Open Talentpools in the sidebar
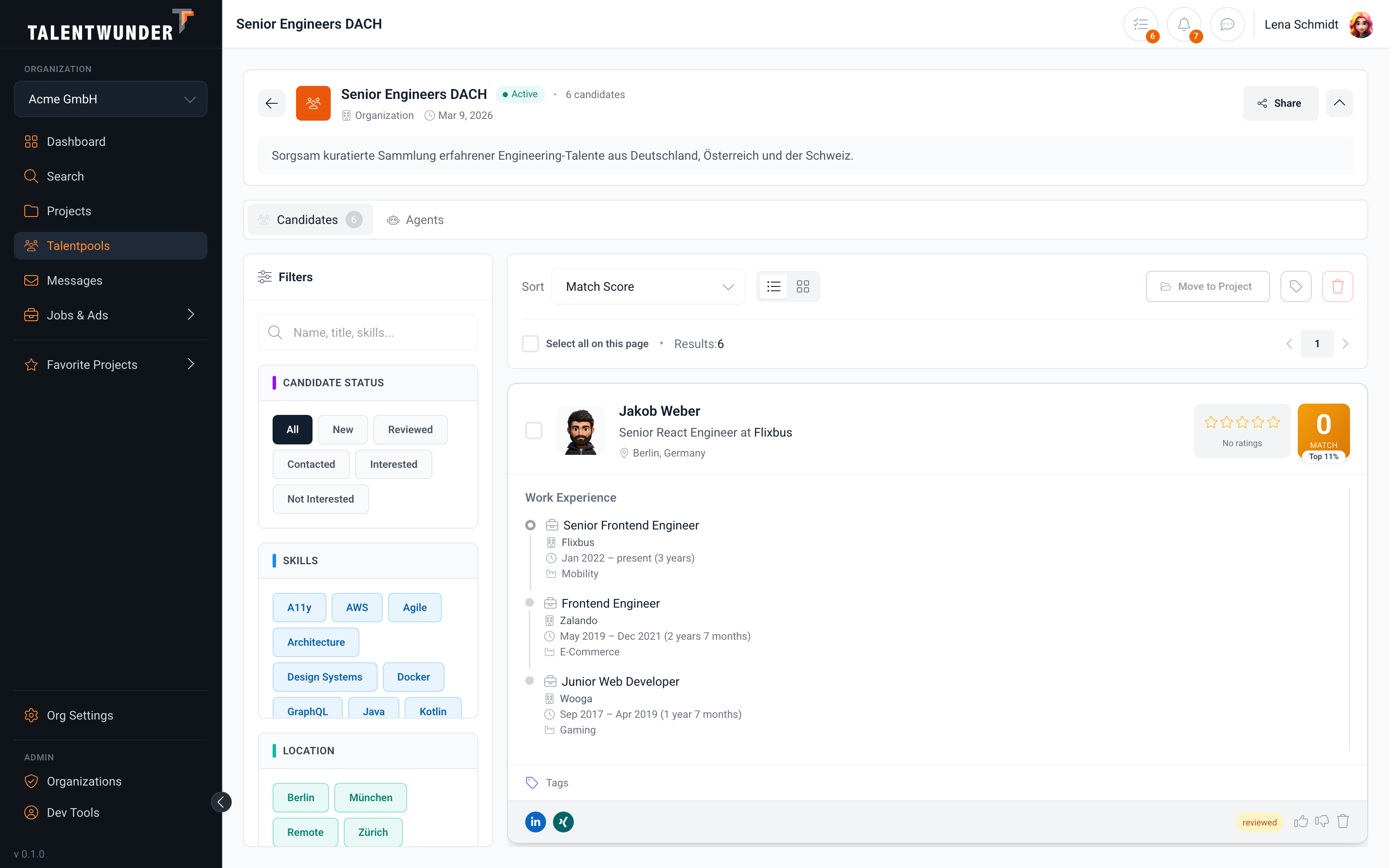 [111, 246]
